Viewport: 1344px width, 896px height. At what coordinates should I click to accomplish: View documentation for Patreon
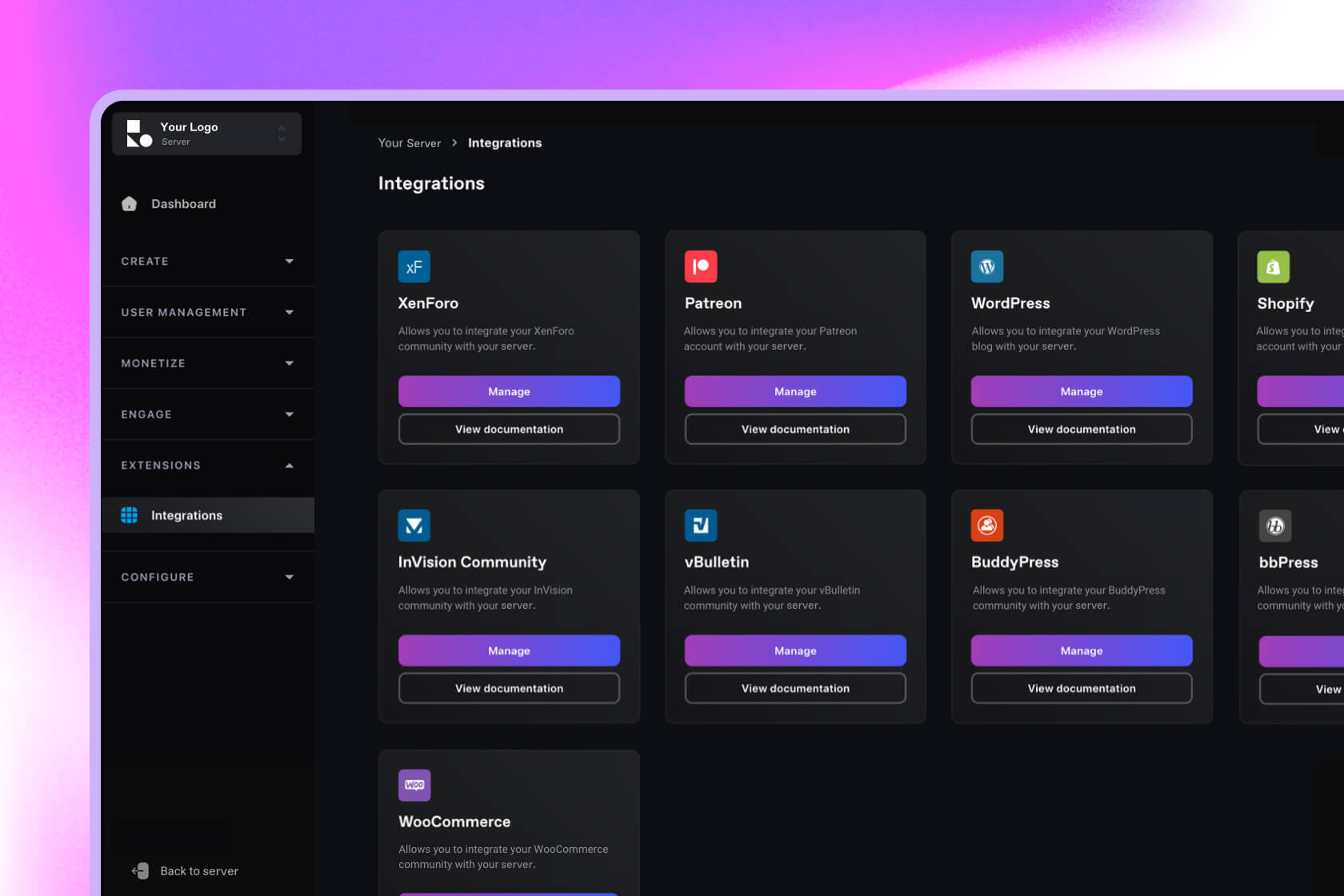pos(795,429)
